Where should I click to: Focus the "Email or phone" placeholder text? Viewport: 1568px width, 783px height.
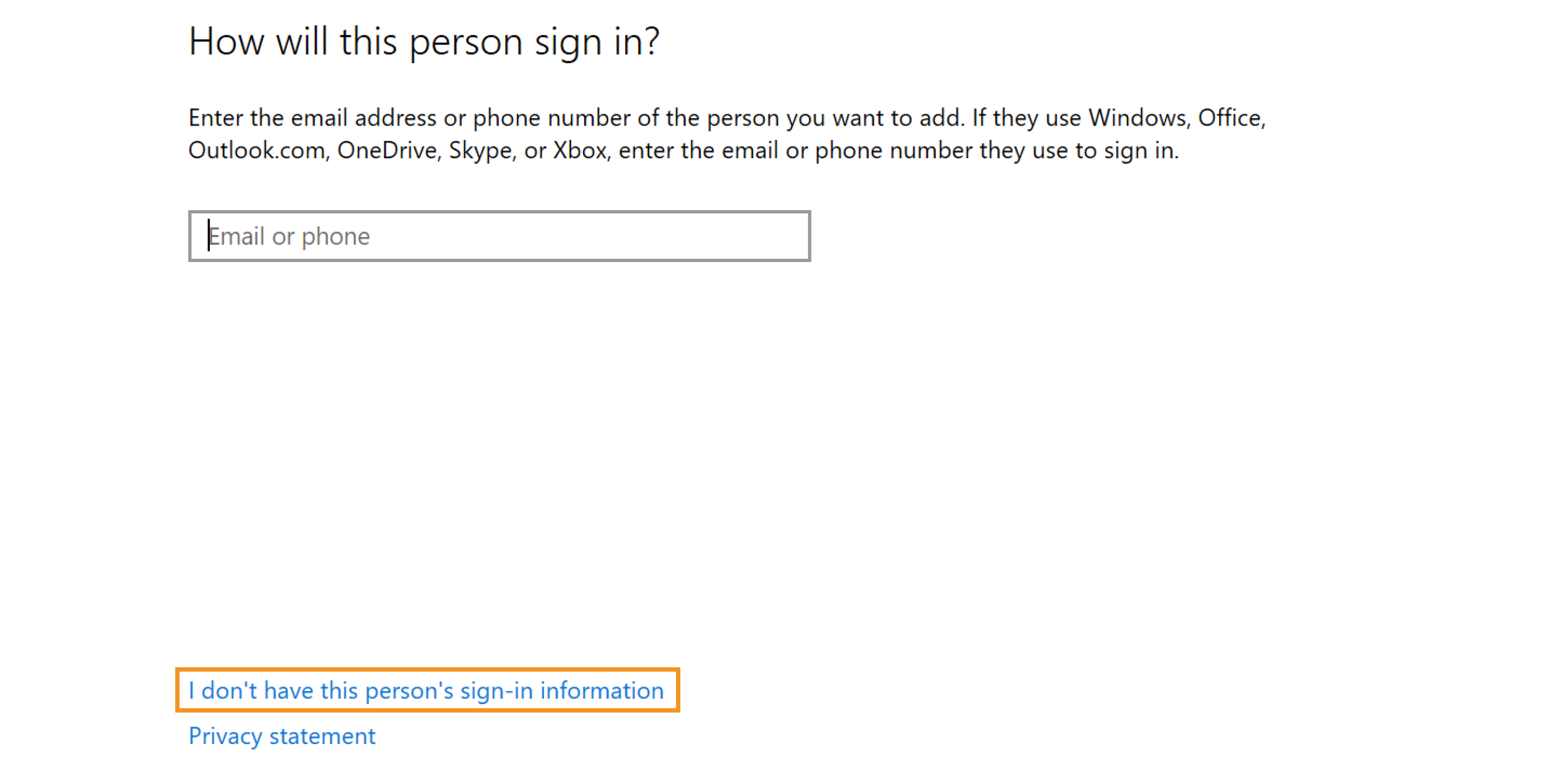point(289,236)
